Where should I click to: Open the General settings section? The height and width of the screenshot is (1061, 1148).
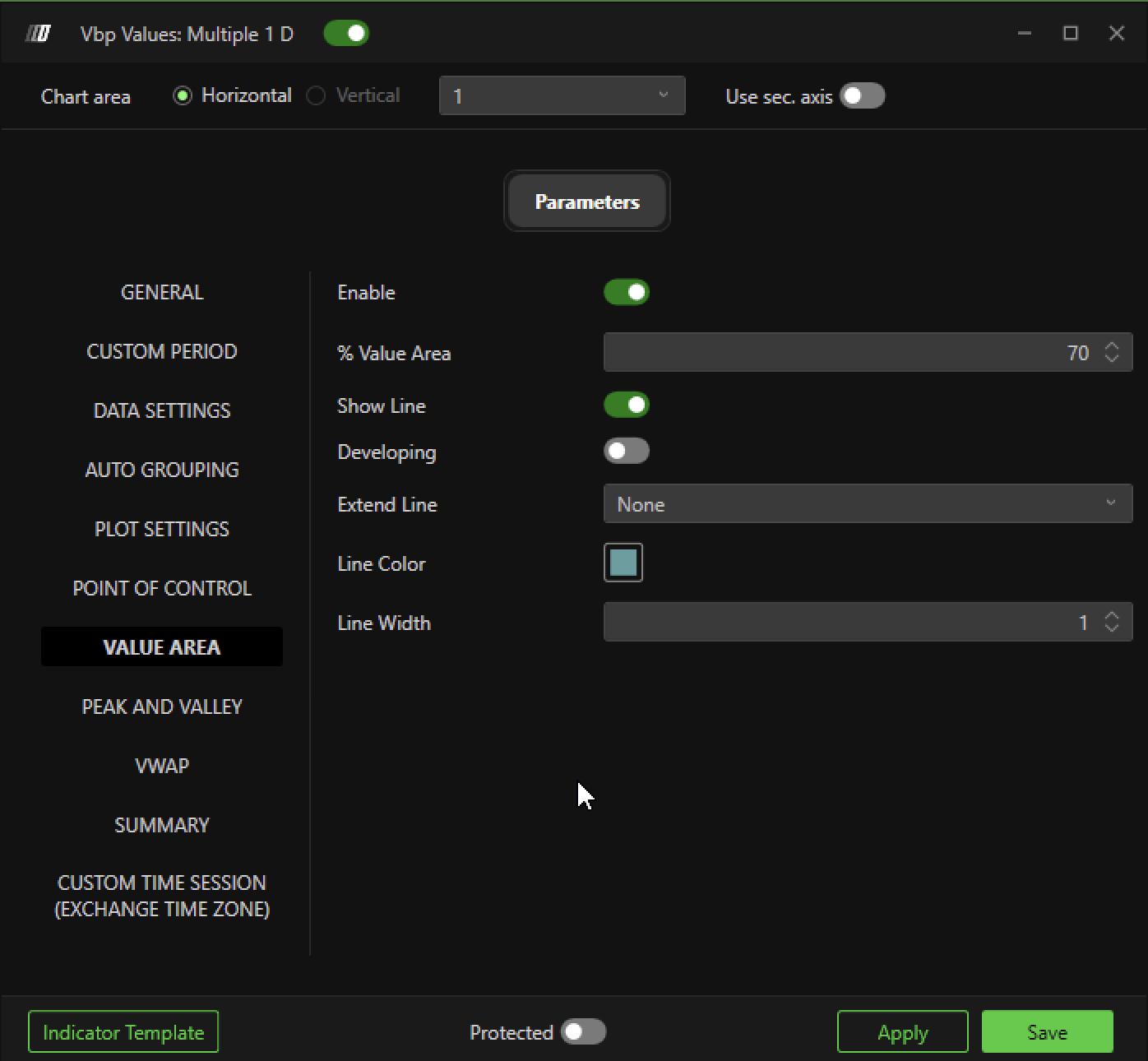(x=162, y=293)
